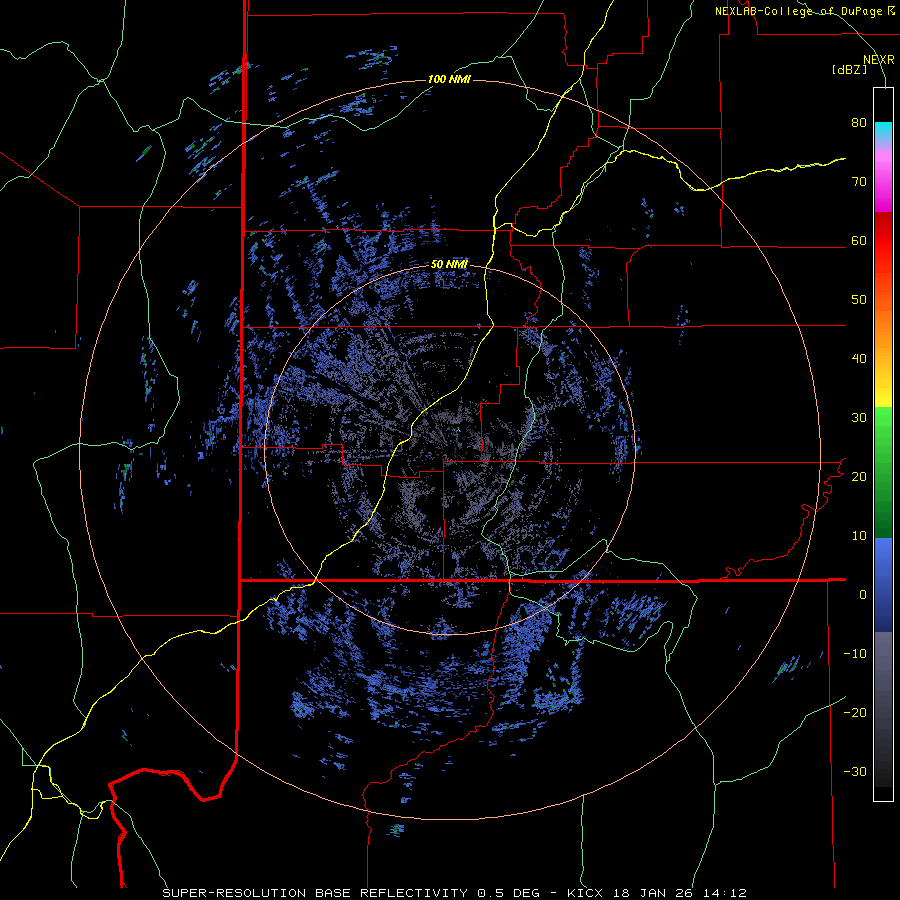The height and width of the screenshot is (900, 900).
Task: Click the 80 value on the dBZ scale
Action: [x=859, y=123]
